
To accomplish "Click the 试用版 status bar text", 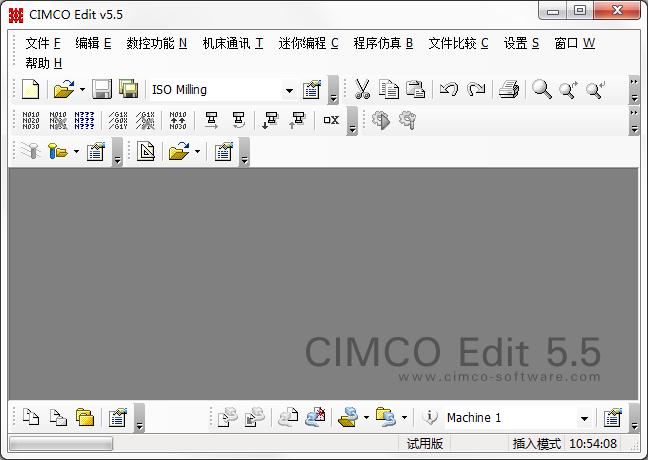I will (x=424, y=443).
